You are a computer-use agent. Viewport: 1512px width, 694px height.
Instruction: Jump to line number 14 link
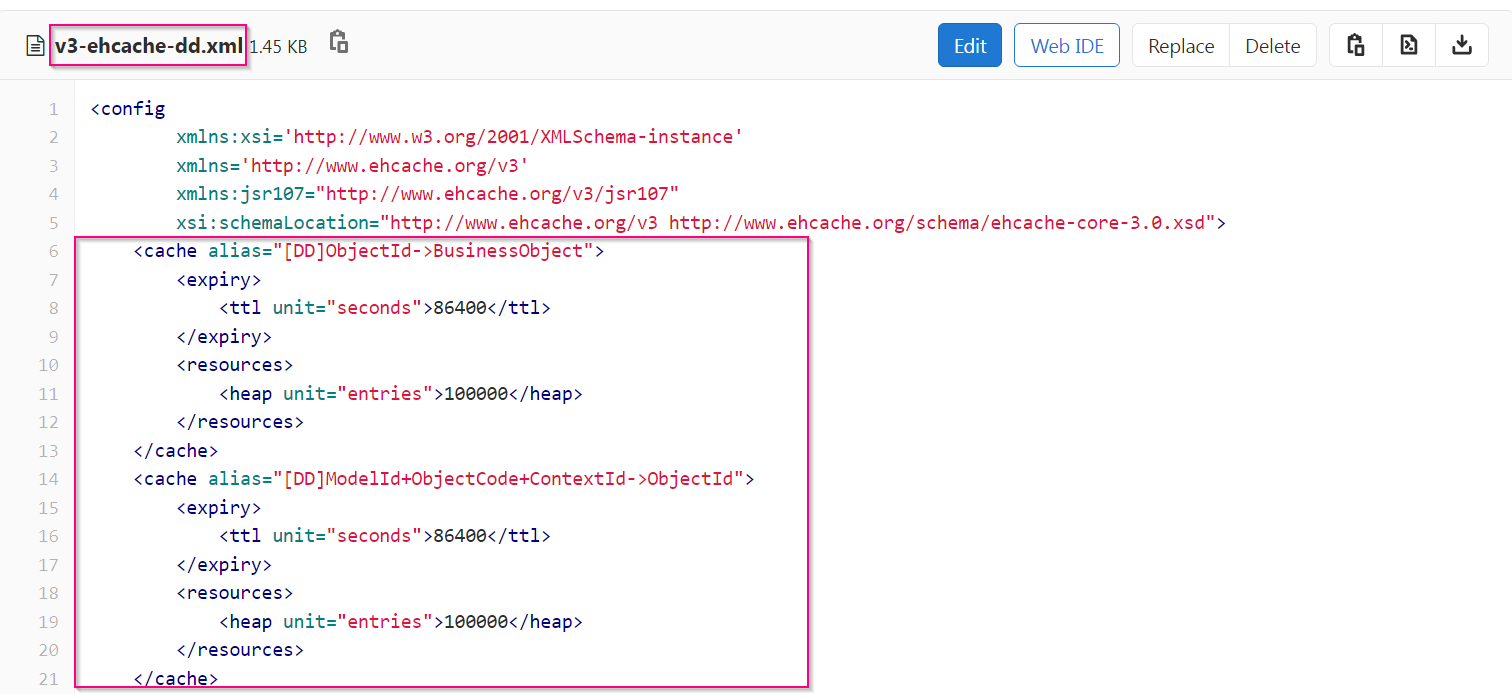tap(49, 479)
